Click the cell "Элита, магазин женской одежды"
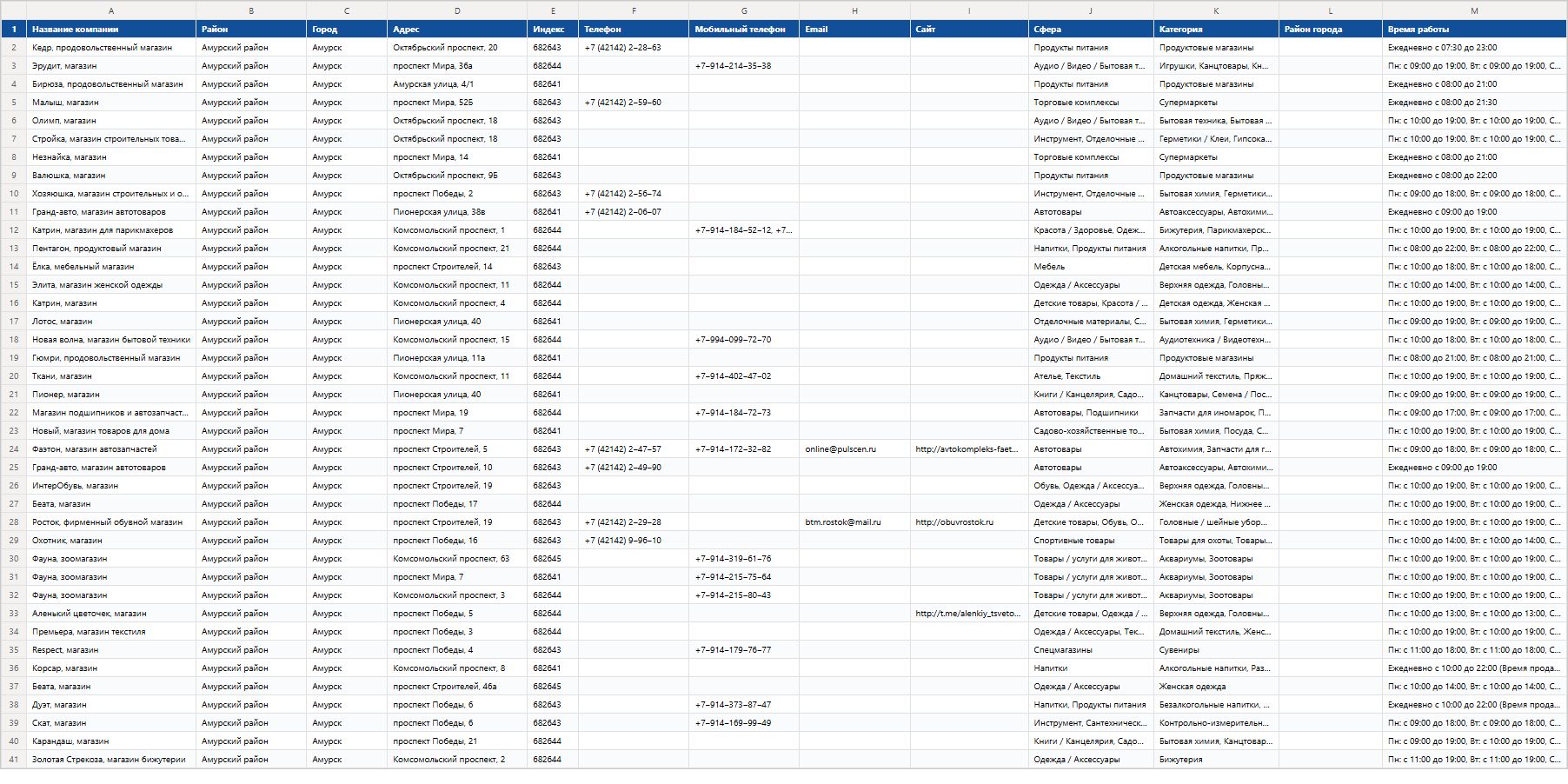This screenshot has width=1568, height=784. coord(111,285)
